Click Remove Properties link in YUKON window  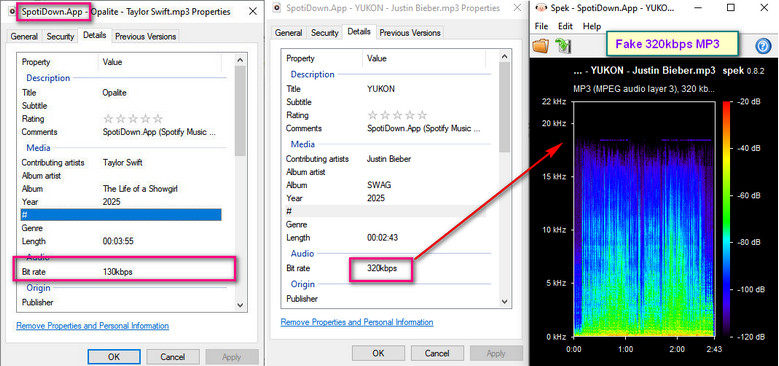pyautogui.click(x=357, y=322)
